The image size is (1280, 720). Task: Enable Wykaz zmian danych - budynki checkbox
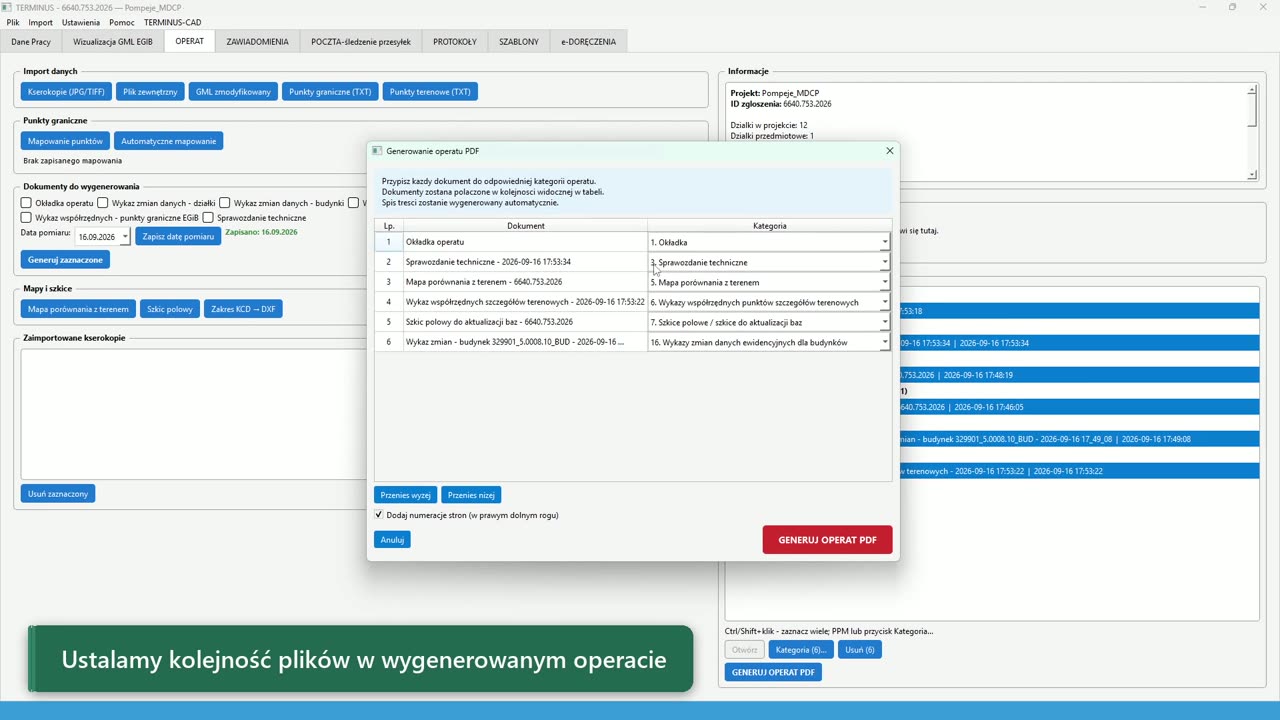click(225, 203)
